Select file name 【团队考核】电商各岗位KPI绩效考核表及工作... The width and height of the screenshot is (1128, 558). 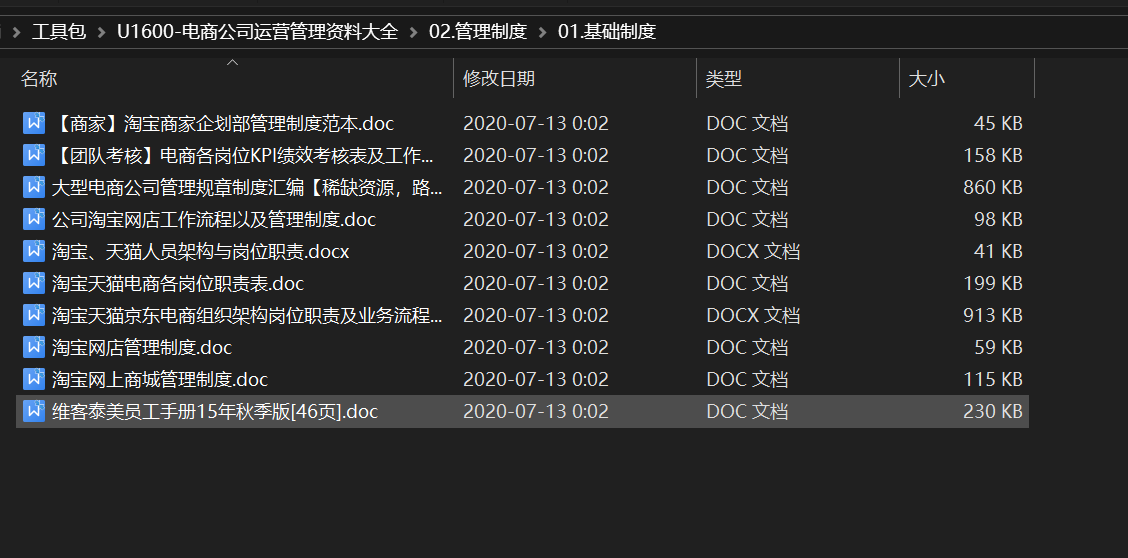pyautogui.click(x=243, y=155)
